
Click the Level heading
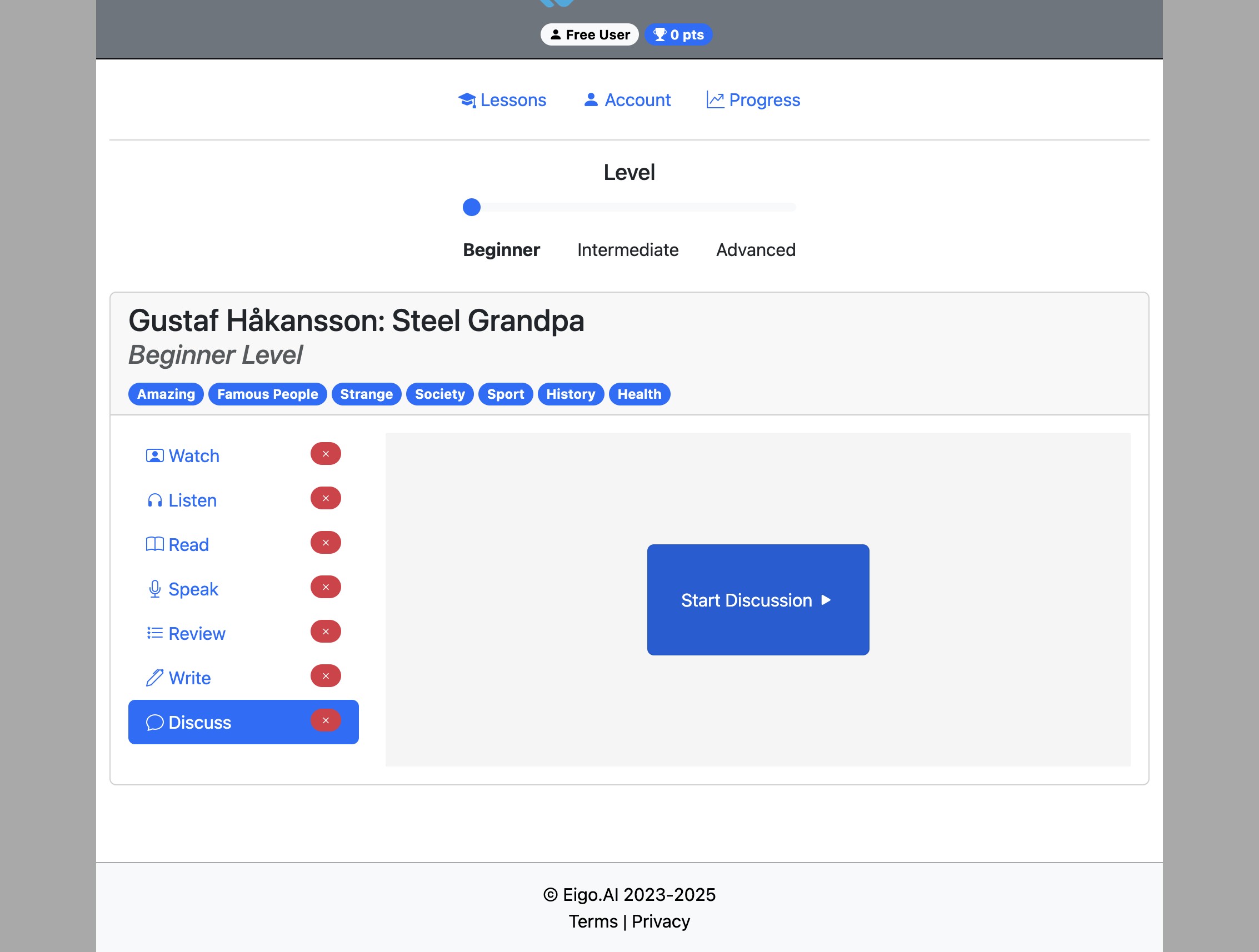click(x=629, y=172)
